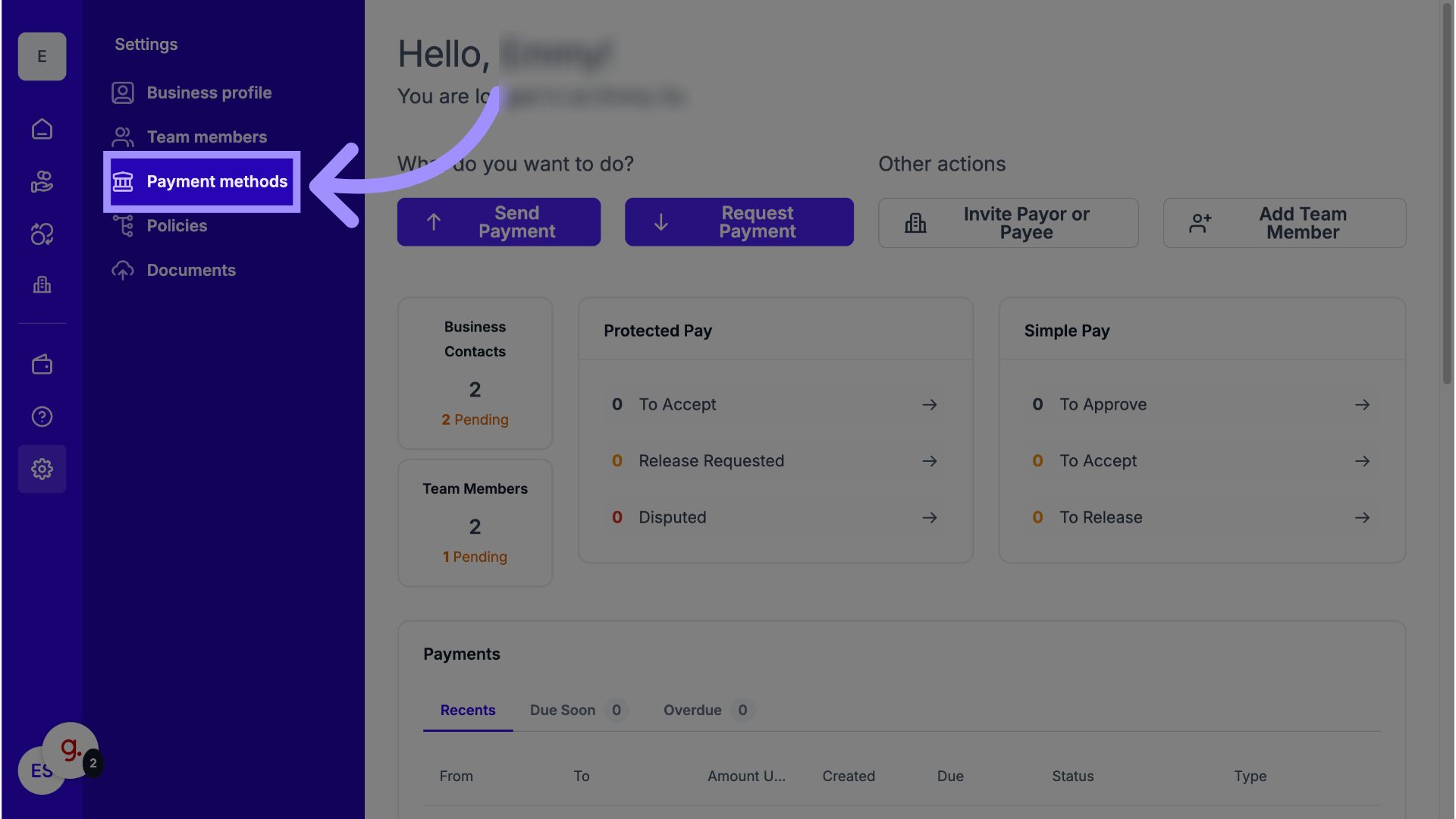Click the wallet icon in sidebar
This screenshot has width=1456, height=819.
coord(42,365)
